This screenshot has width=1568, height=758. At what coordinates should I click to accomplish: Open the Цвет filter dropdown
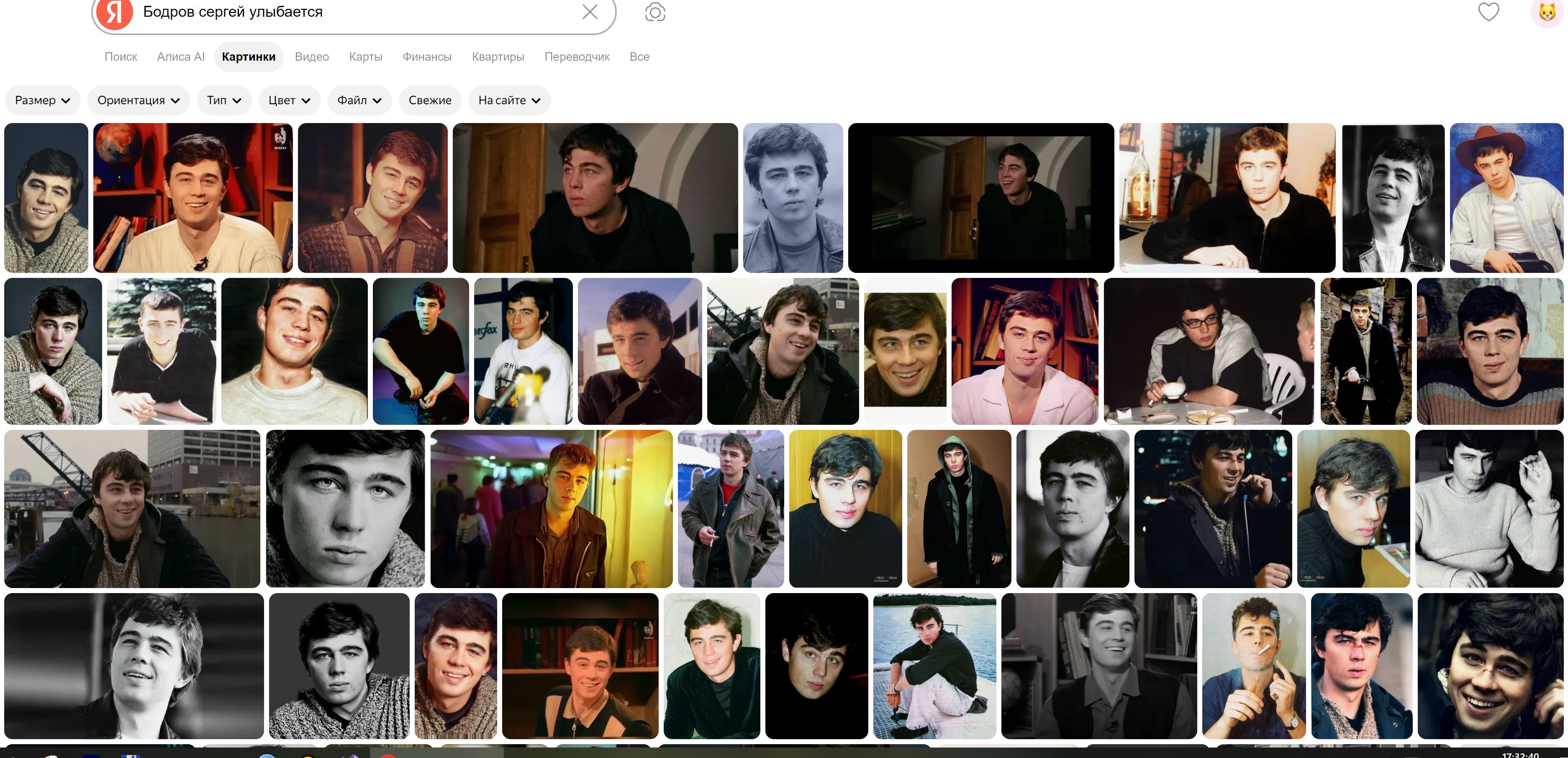(290, 100)
